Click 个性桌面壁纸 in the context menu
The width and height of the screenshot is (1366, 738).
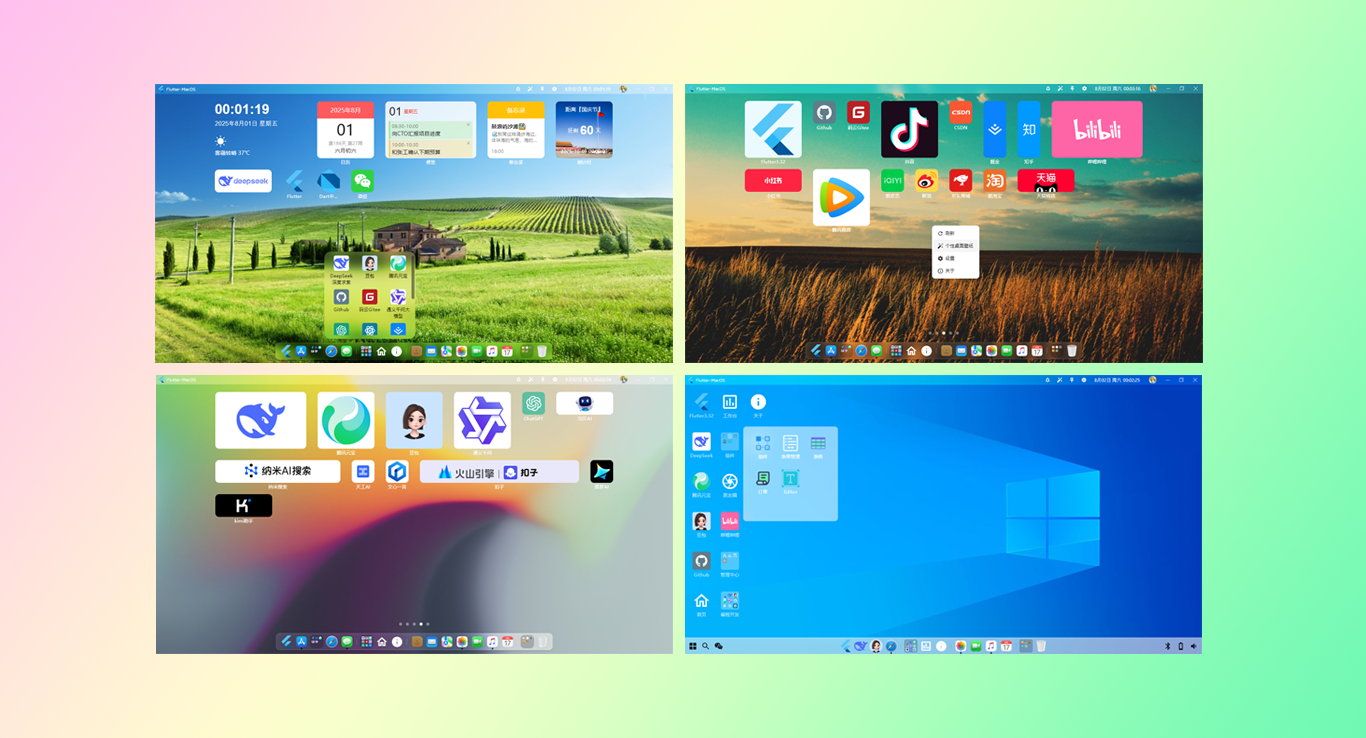[x=957, y=245]
